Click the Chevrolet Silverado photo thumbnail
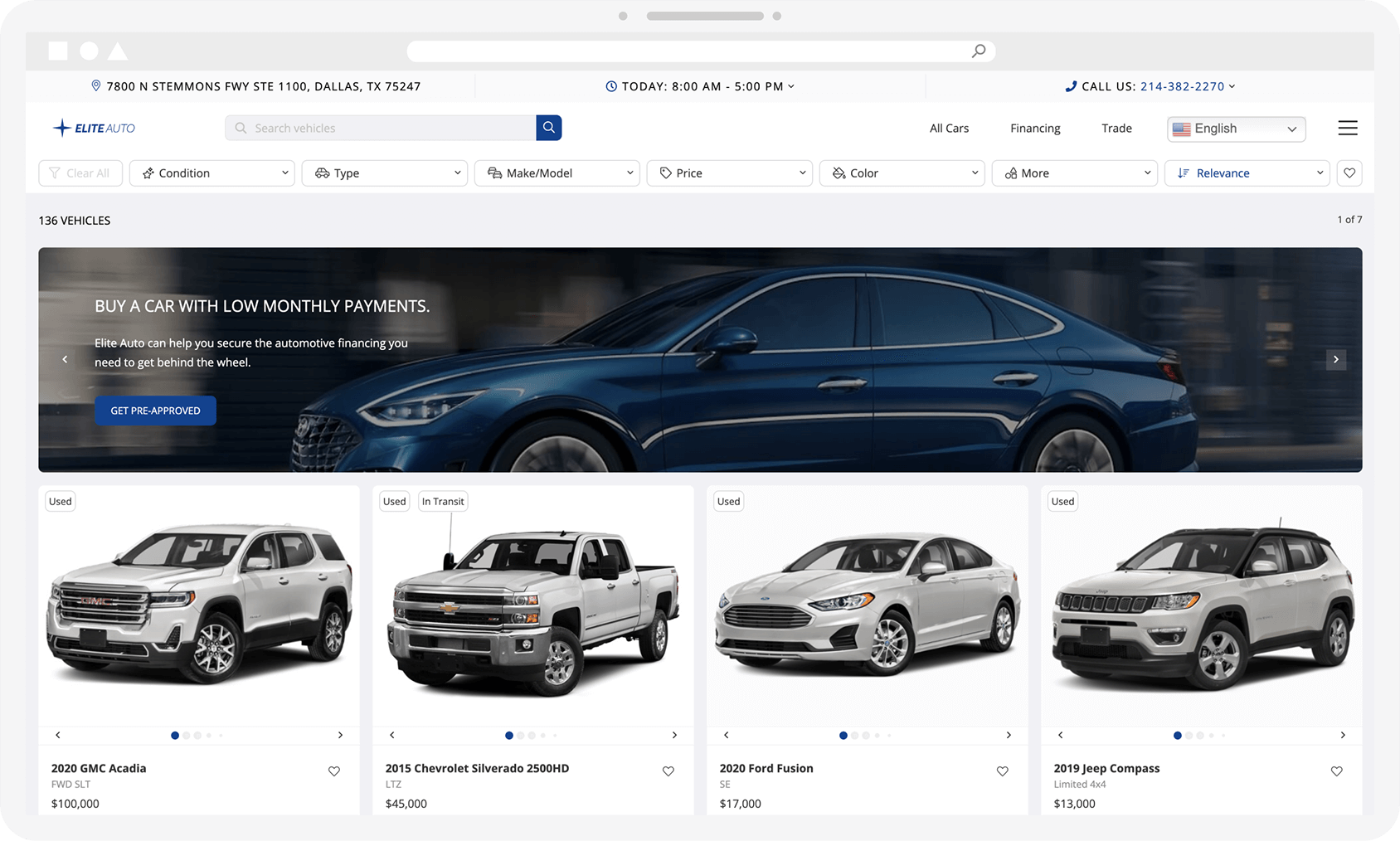The image size is (1400, 841). [533, 606]
